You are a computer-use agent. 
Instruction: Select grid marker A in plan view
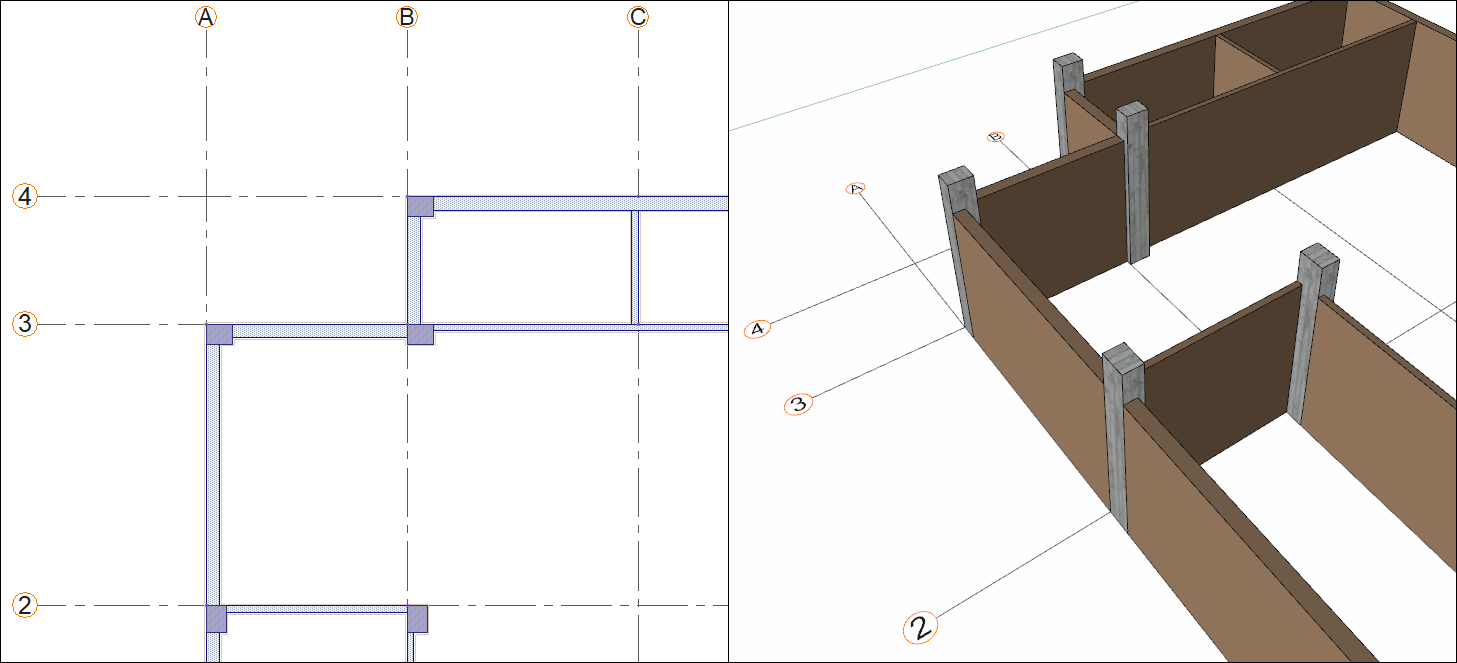206,17
